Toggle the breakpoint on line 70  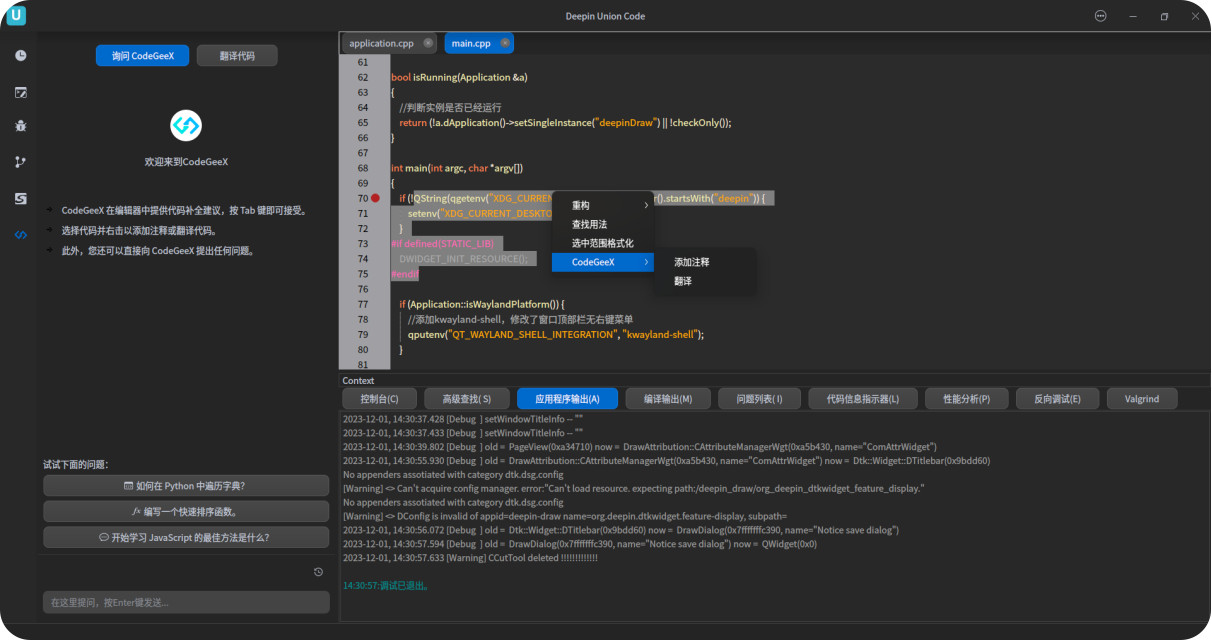[376, 198]
